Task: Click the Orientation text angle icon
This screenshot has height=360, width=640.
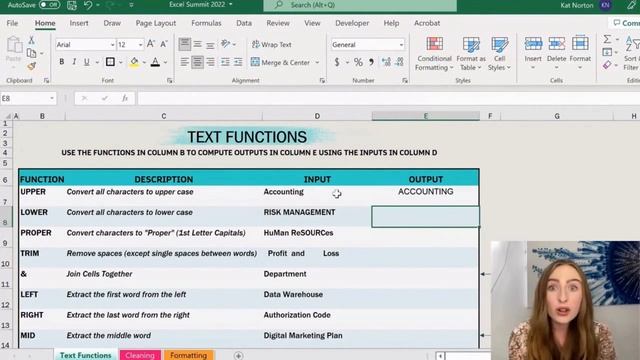Action: (226, 44)
